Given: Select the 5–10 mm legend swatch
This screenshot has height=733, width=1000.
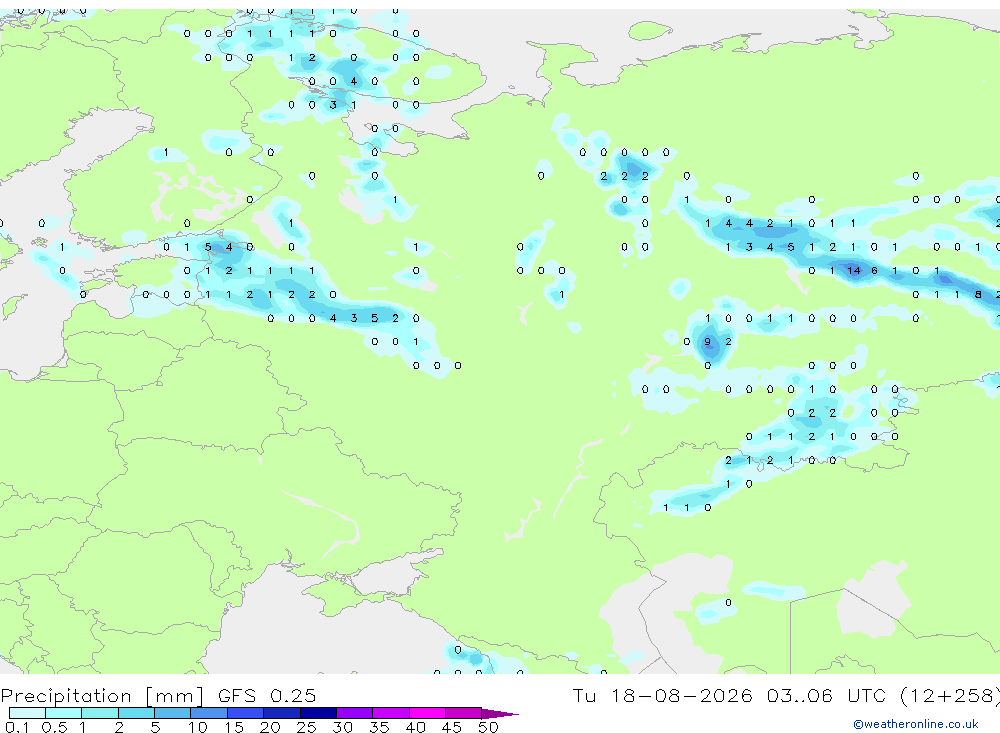Looking at the screenshot, I should (173, 713).
